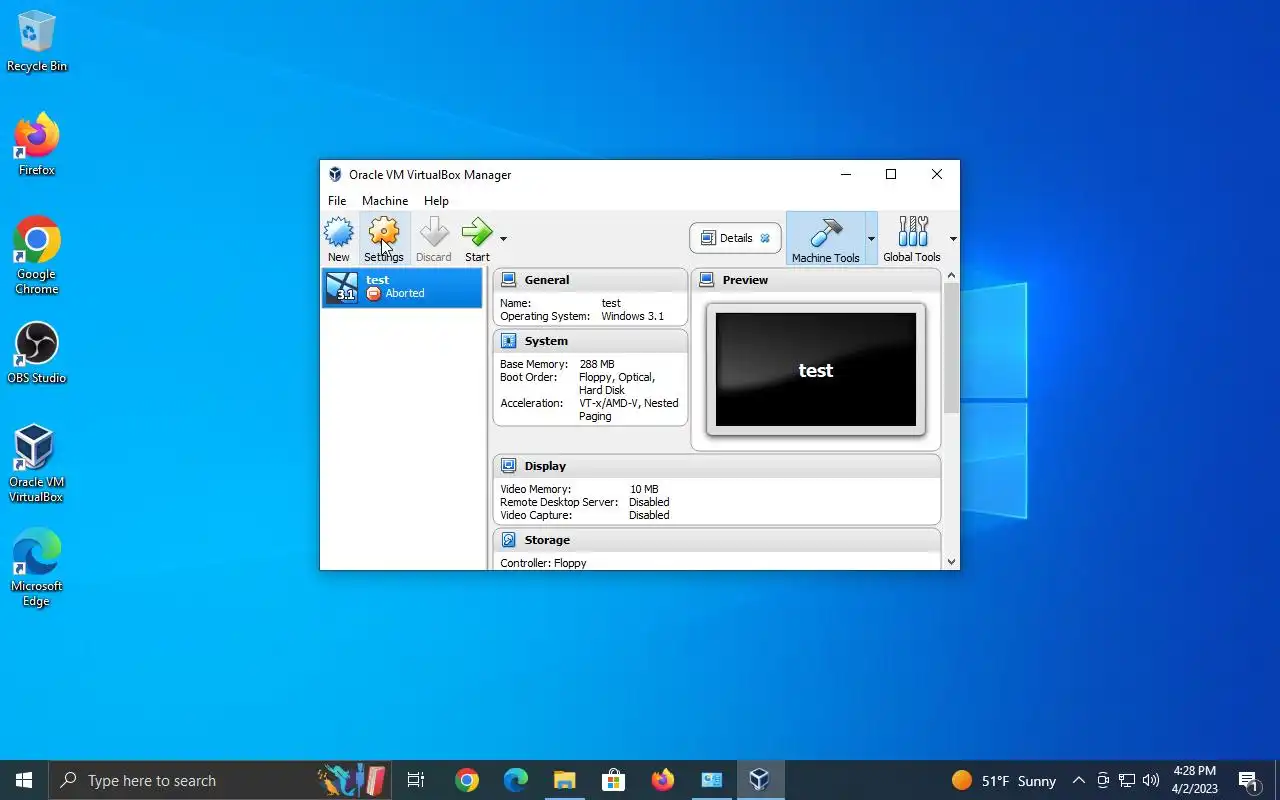Click the test VM preview thumbnail
Screen dimensions: 1280x800
pos(816,370)
